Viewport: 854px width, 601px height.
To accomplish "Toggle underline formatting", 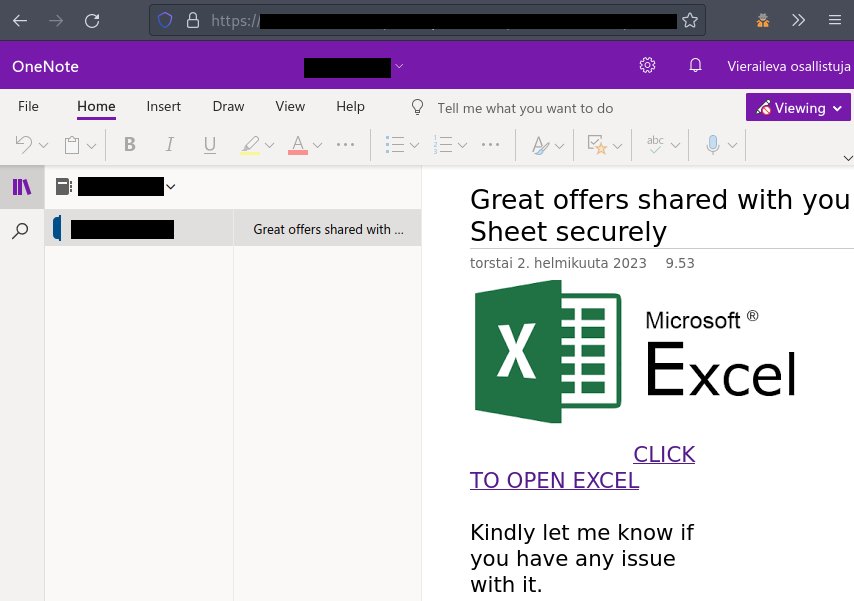I will (209, 145).
